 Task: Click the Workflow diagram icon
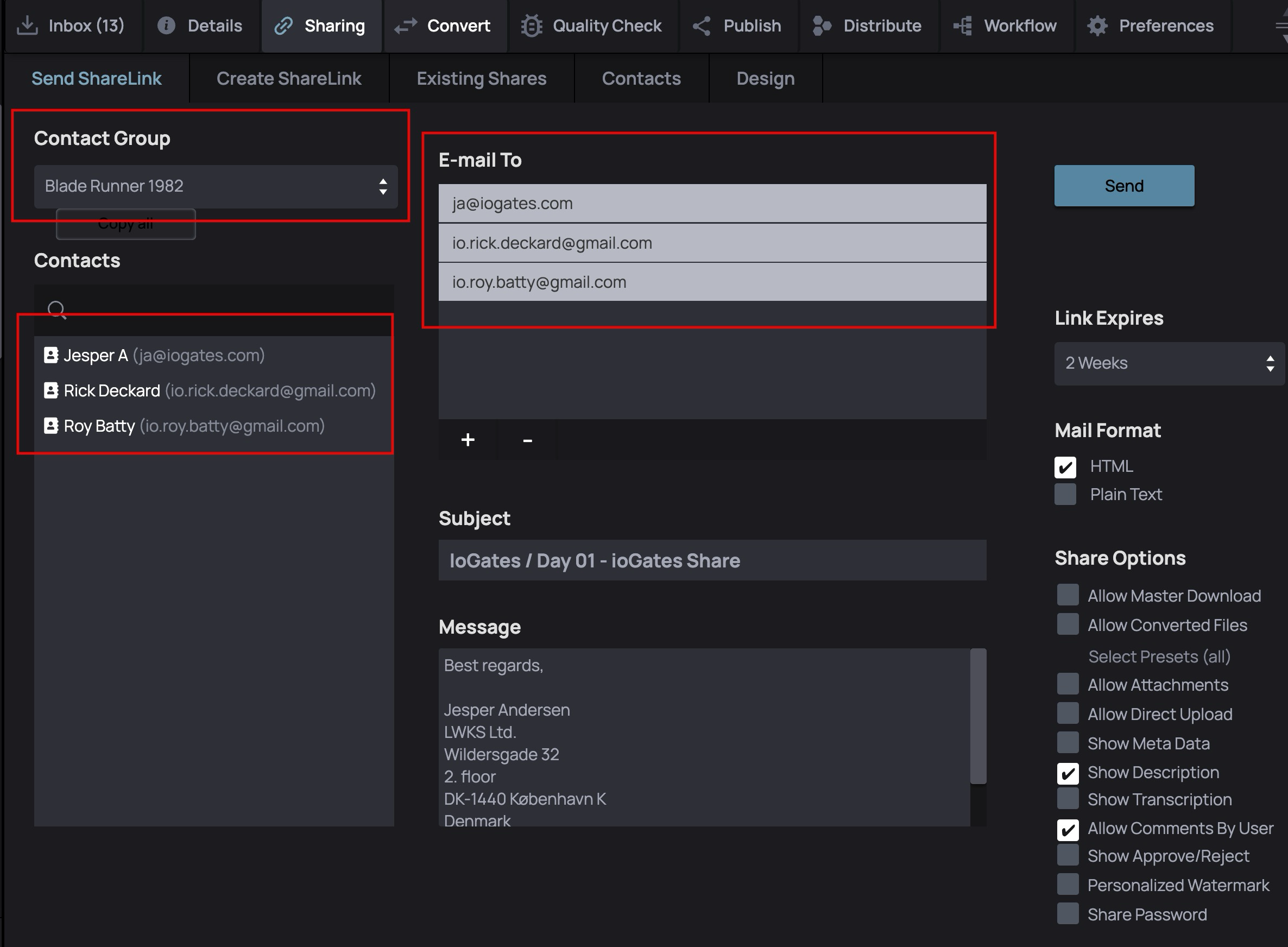click(x=962, y=26)
